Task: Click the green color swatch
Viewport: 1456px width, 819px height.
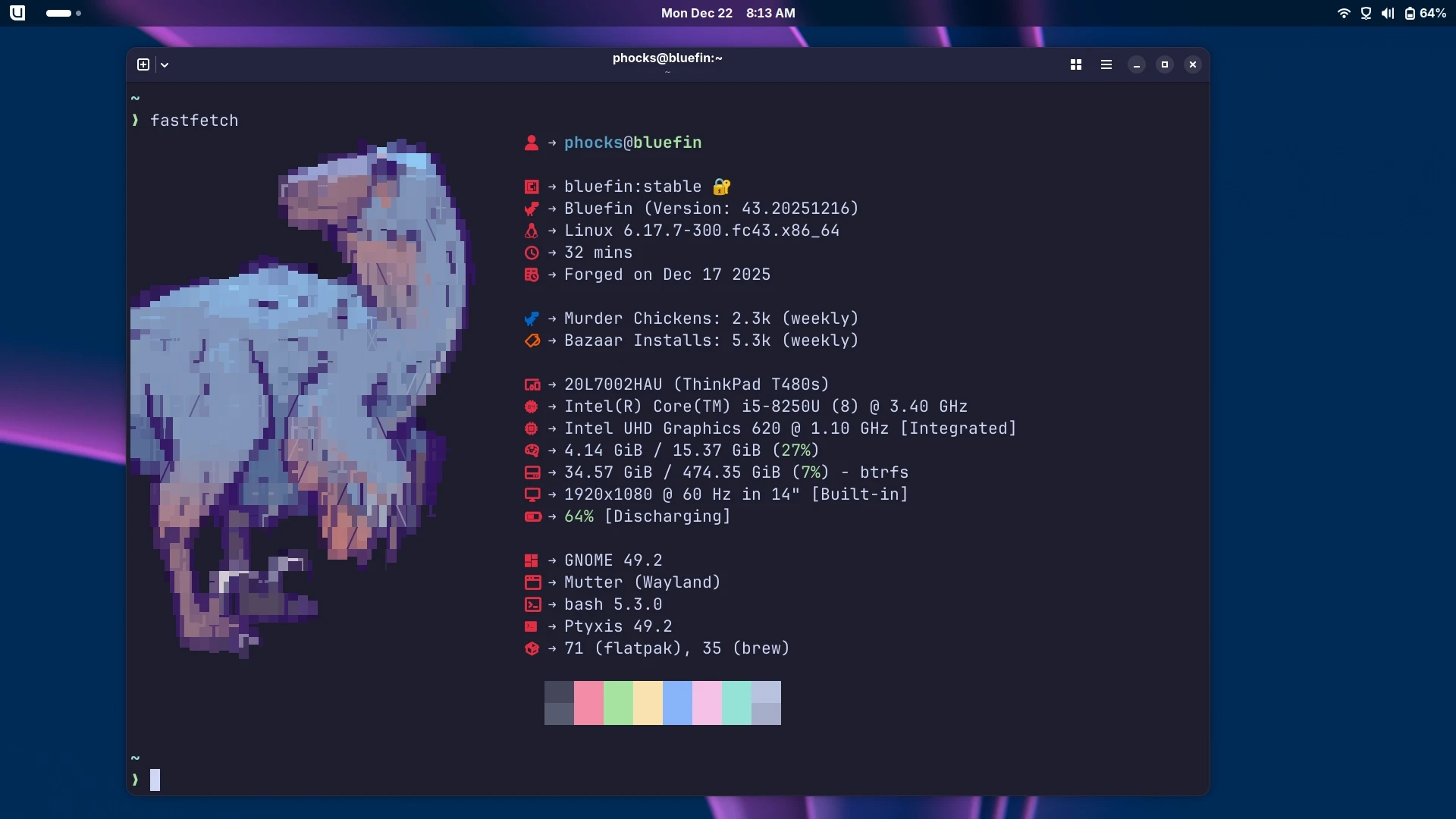Action: coord(618,702)
